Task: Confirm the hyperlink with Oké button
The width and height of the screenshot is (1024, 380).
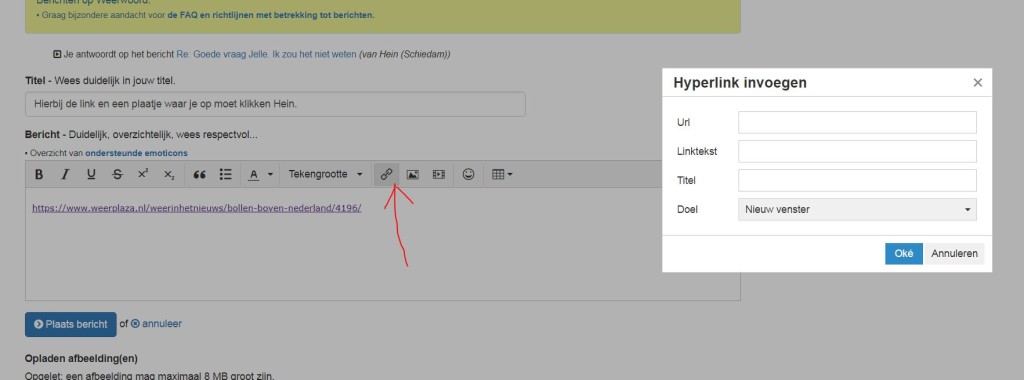Action: click(904, 254)
